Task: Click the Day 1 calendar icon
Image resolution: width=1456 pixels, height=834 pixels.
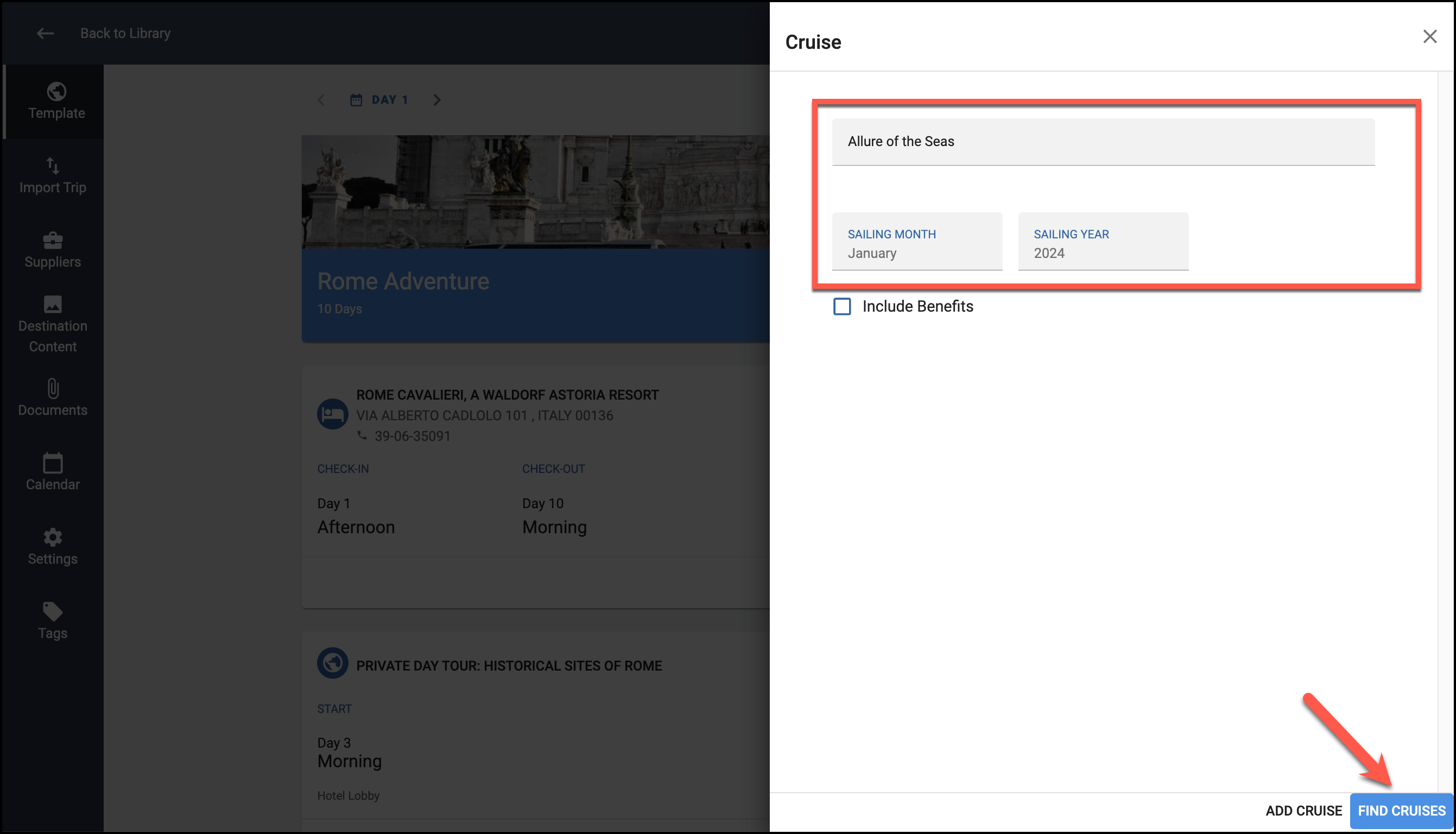Action: [356, 100]
